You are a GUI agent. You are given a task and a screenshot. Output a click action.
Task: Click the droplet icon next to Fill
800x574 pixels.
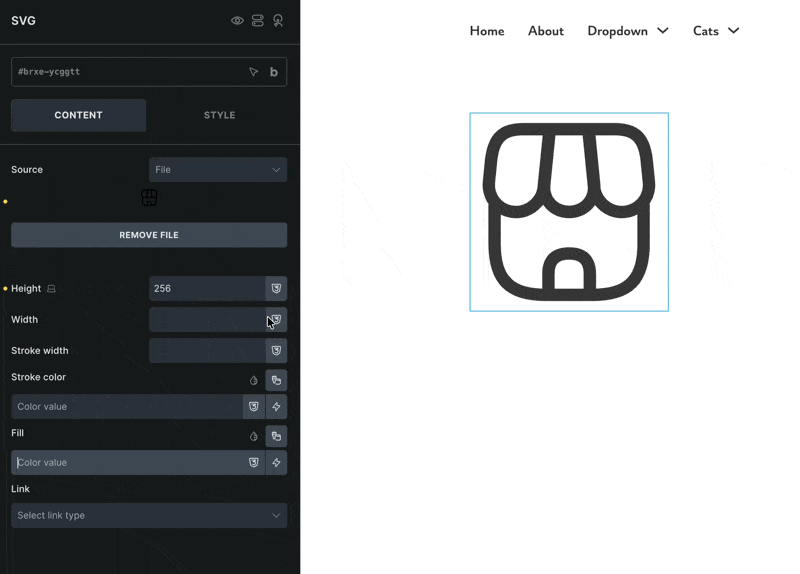click(x=253, y=436)
